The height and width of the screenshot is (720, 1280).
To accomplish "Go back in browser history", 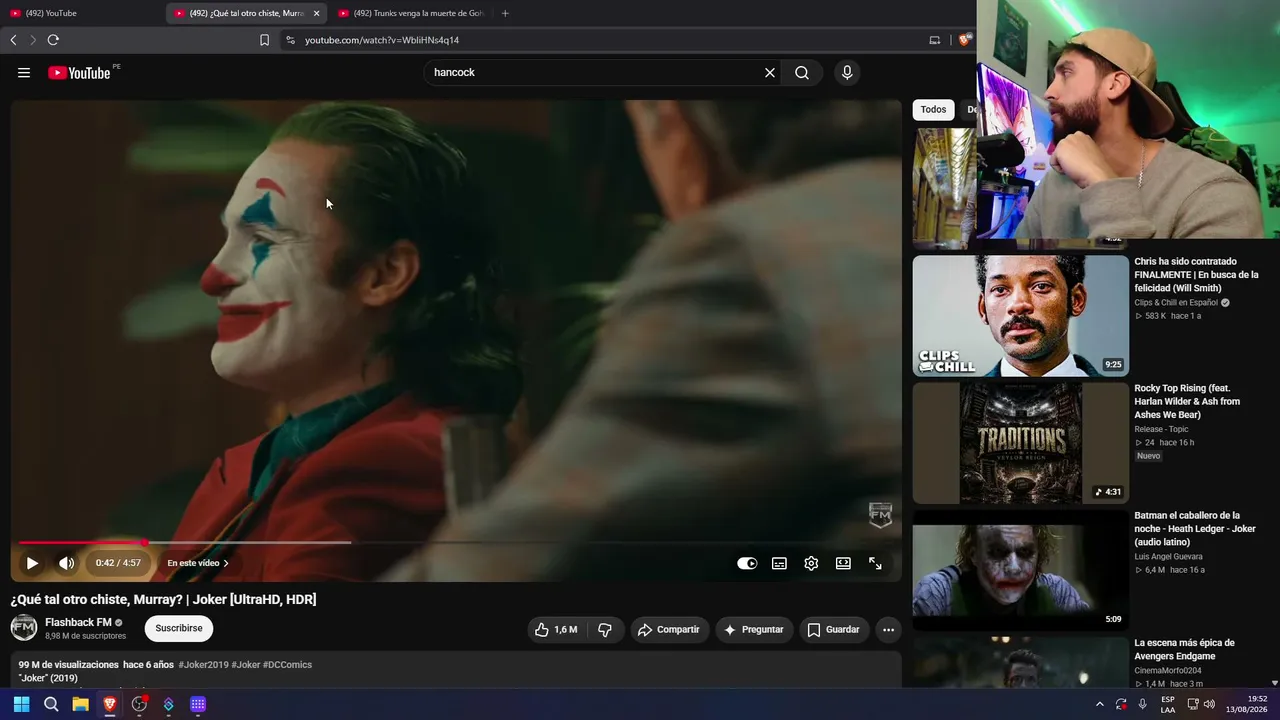I will 13,40.
